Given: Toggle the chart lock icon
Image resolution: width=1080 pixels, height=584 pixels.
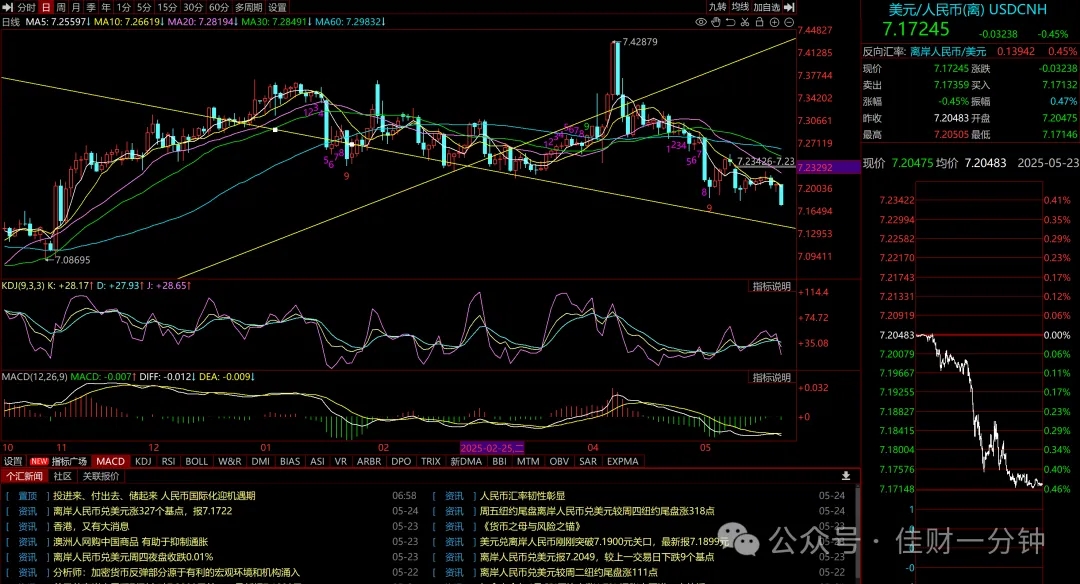Looking at the screenshot, I should pyautogui.click(x=759, y=22).
